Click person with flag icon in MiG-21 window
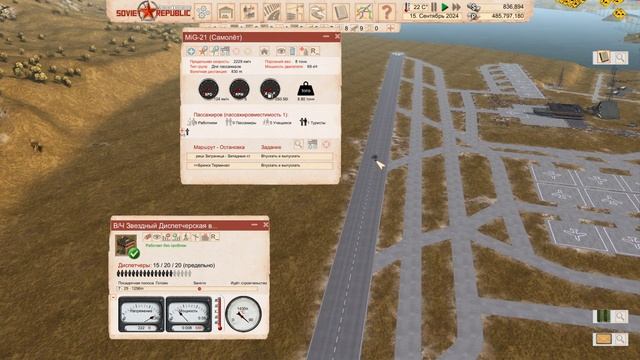Viewport: 640px width, 360px height. click(x=304, y=51)
